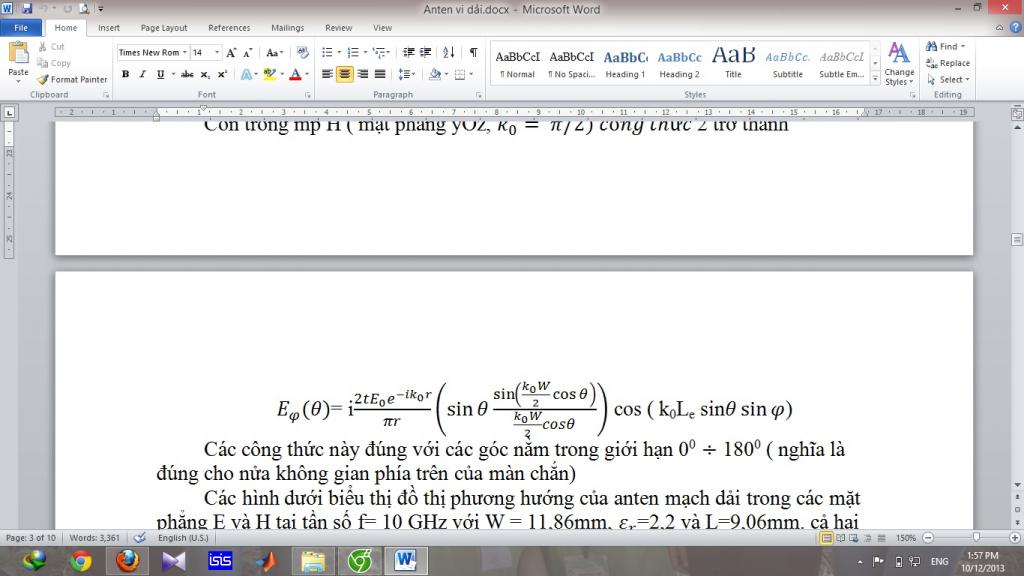Justify the paragraph text

pos(380,74)
